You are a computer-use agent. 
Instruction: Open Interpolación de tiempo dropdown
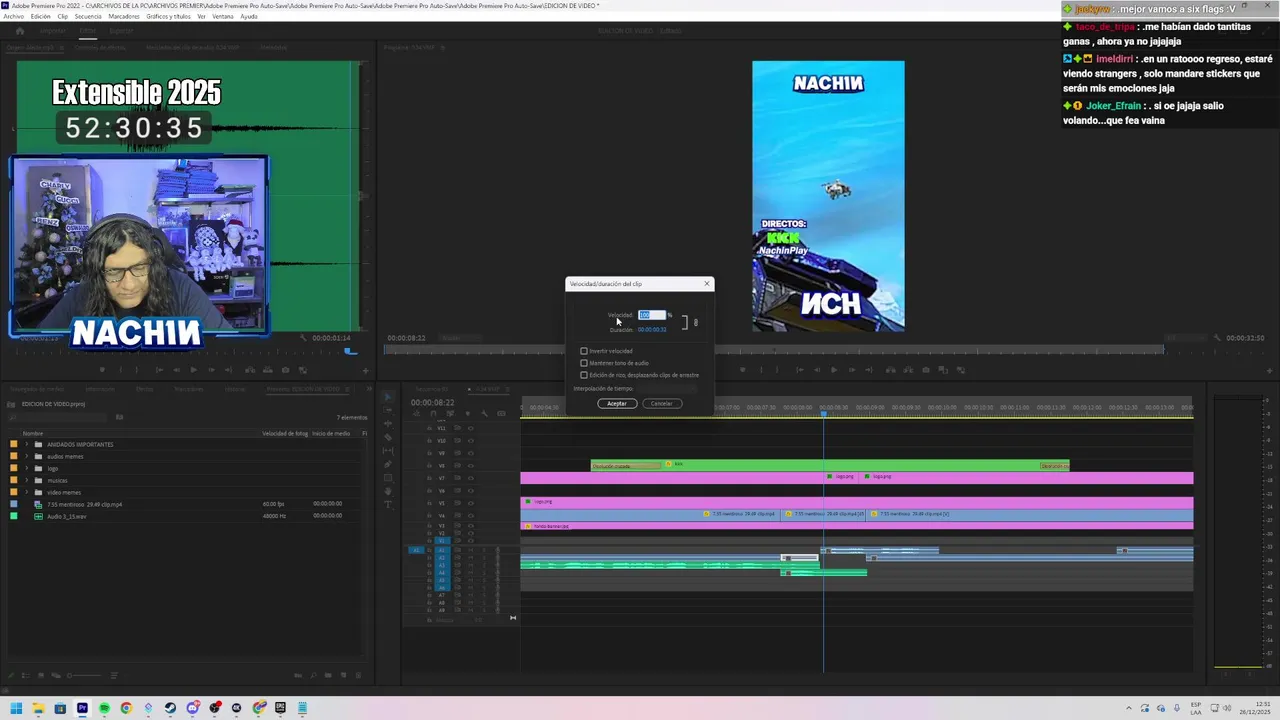pos(667,389)
